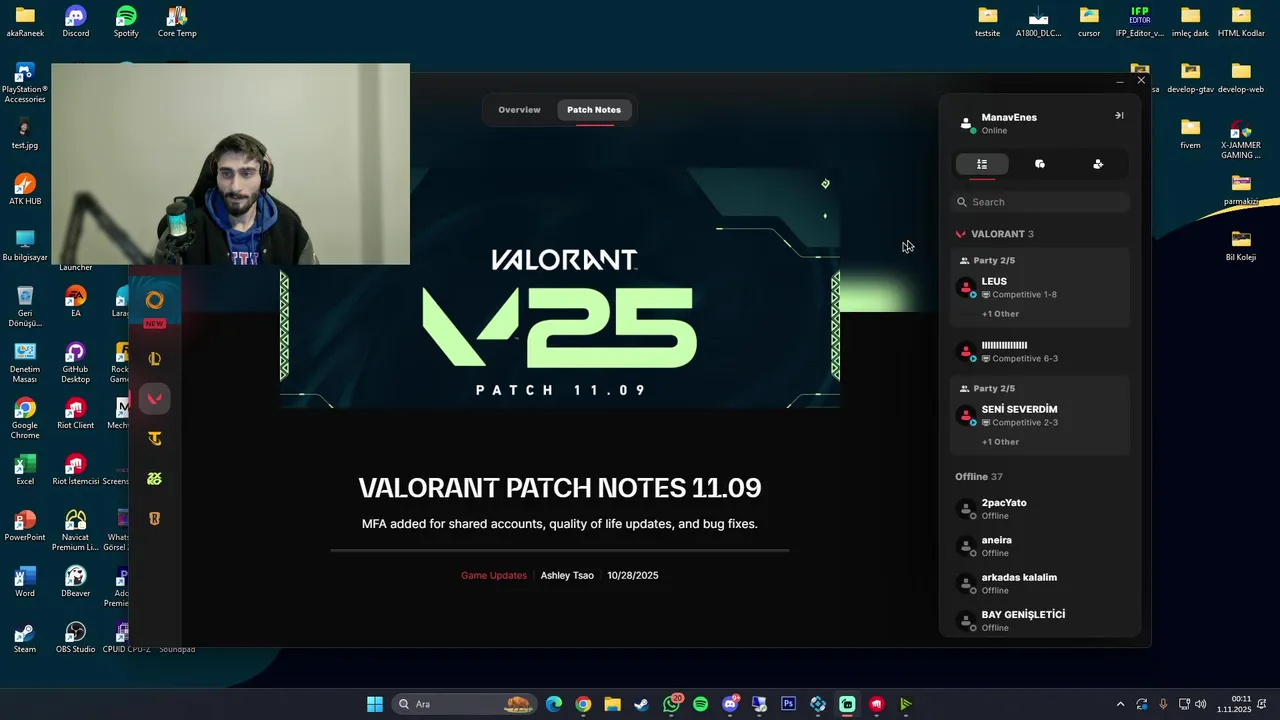Click the Game Updates category link
Screen dimensions: 1280x720
(494, 576)
